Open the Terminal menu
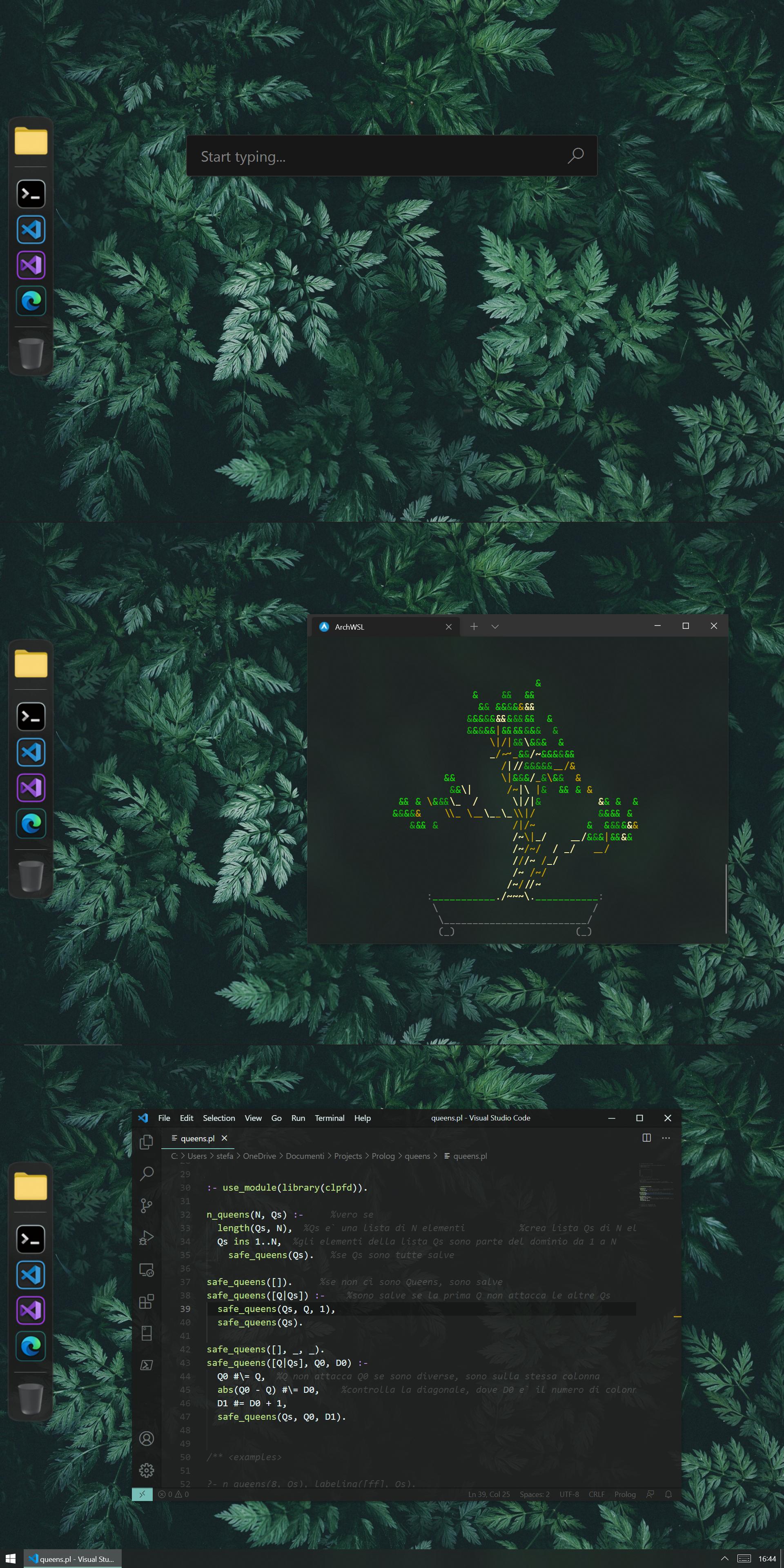This screenshot has width=784, height=1568. (329, 1118)
